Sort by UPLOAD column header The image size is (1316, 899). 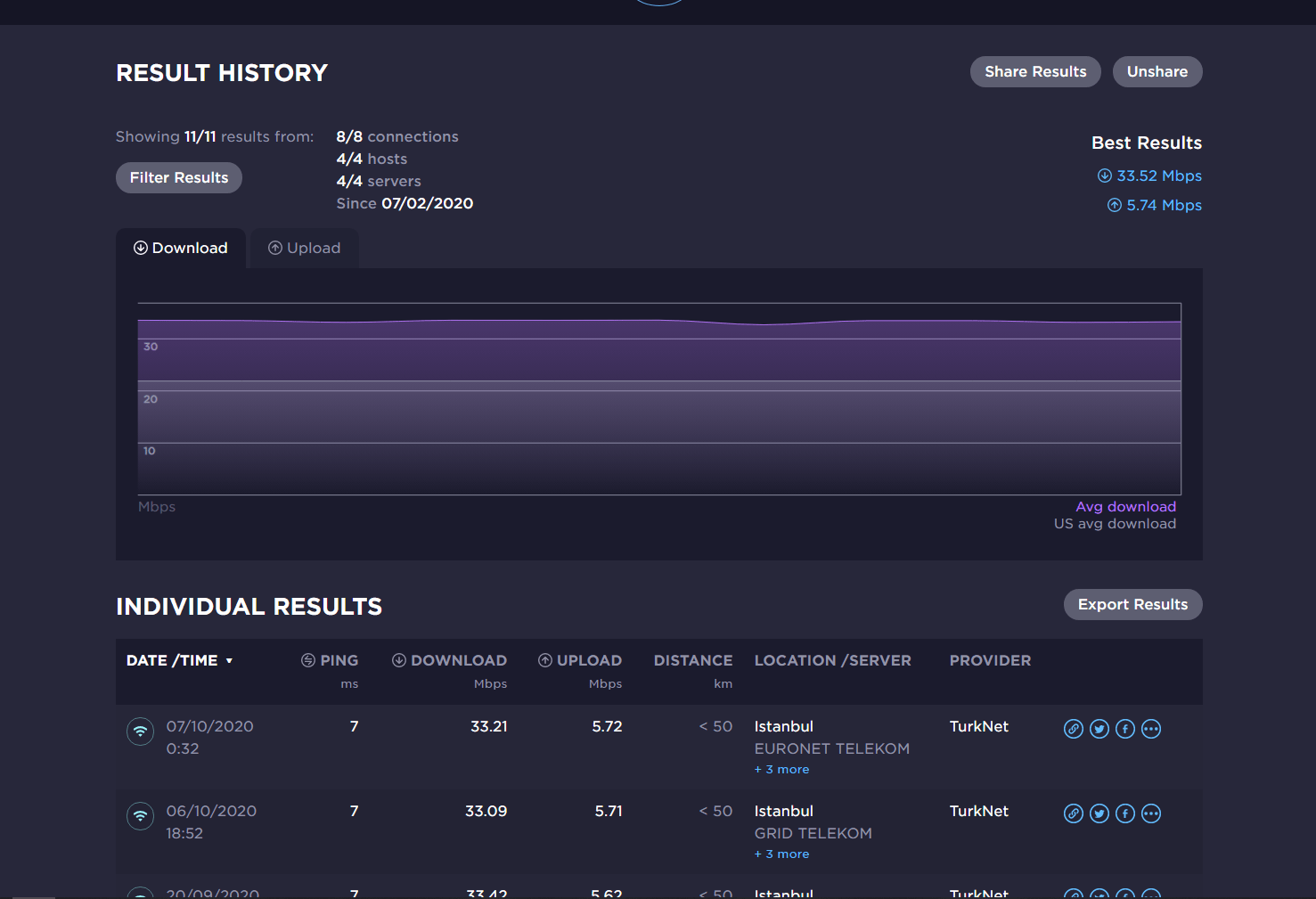[x=580, y=660]
